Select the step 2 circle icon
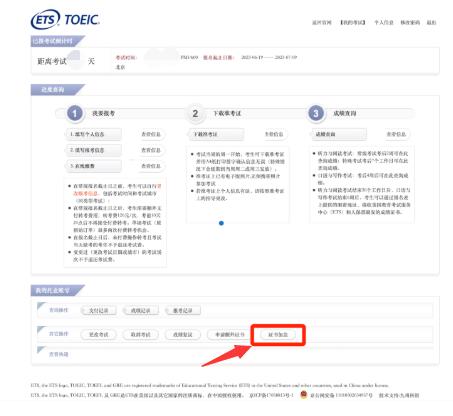The width and height of the screenshot is (453, 416). (195, 113)
